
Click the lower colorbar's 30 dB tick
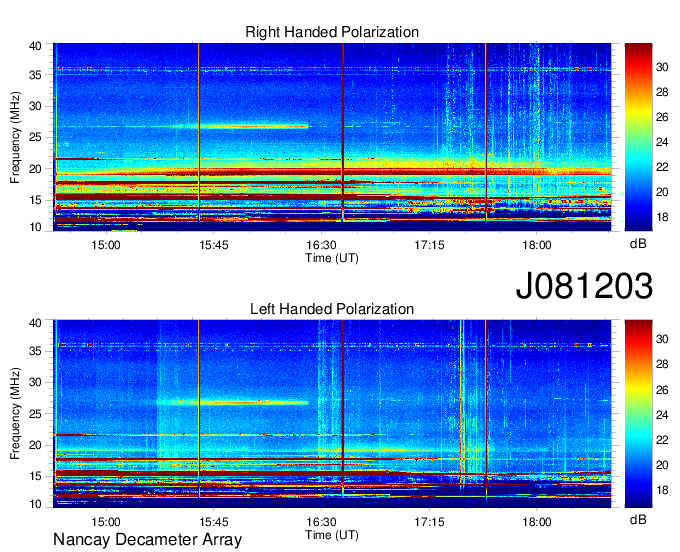[662, 339]
